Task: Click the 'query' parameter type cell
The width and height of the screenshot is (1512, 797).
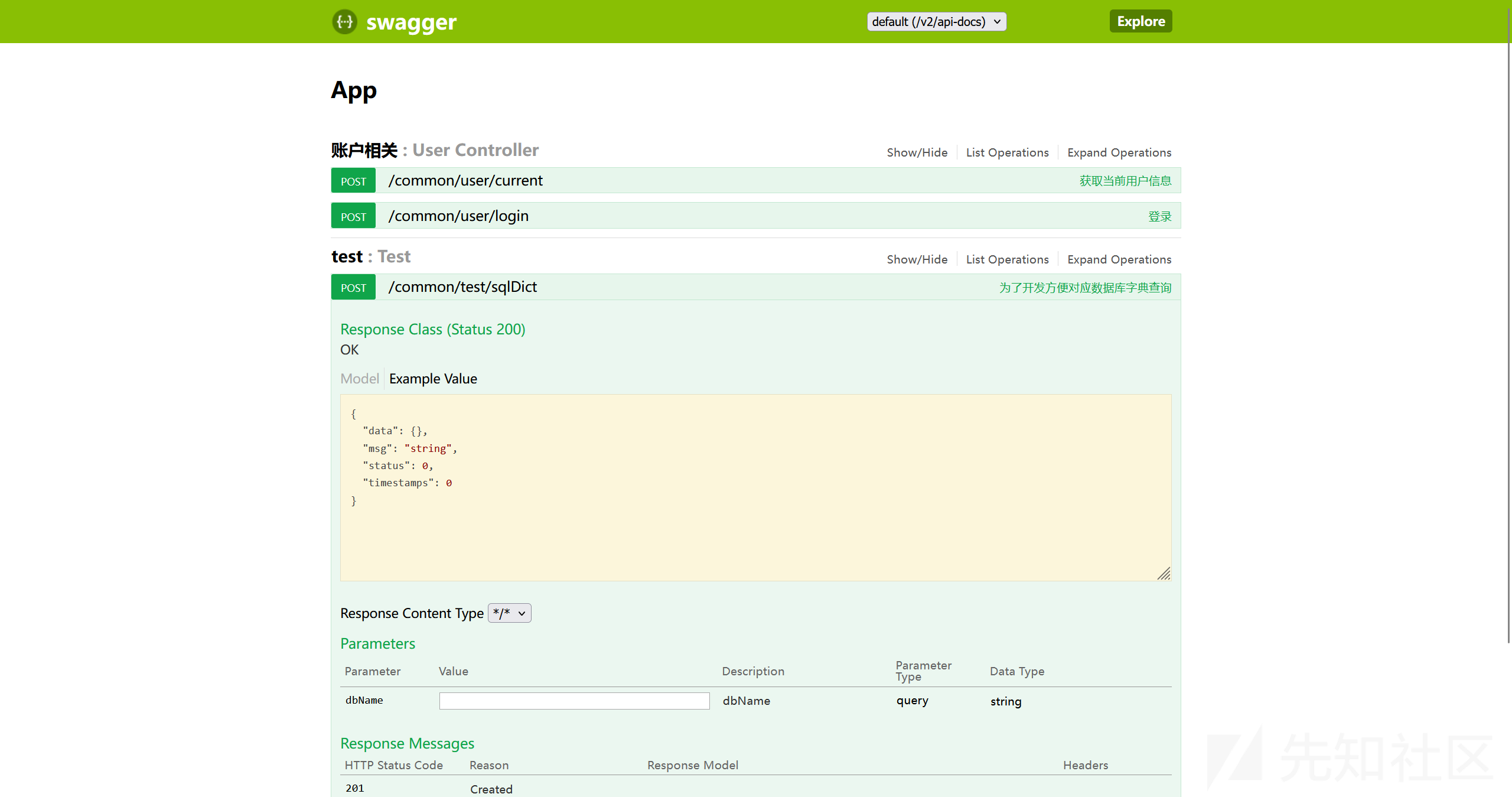Action: (x=912, y=701)
